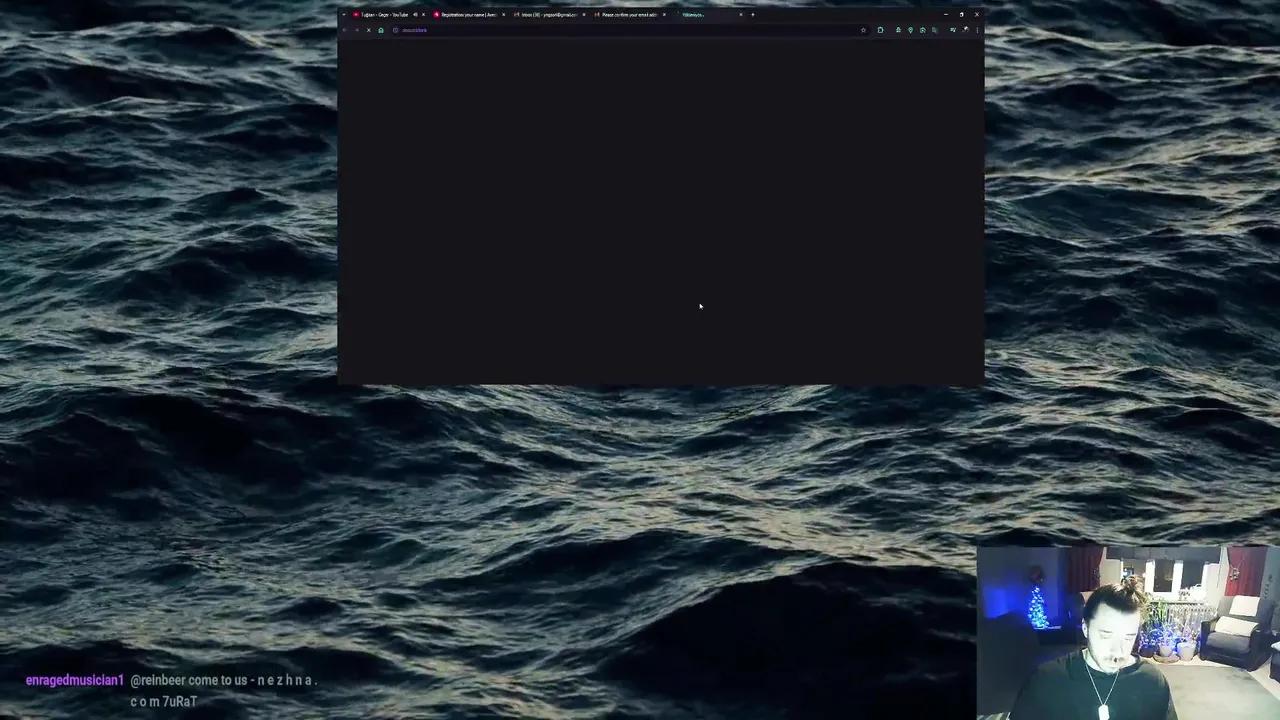
Task: Close the Registration your name tab
Action: pyautogui.click(x=503, y=15)
